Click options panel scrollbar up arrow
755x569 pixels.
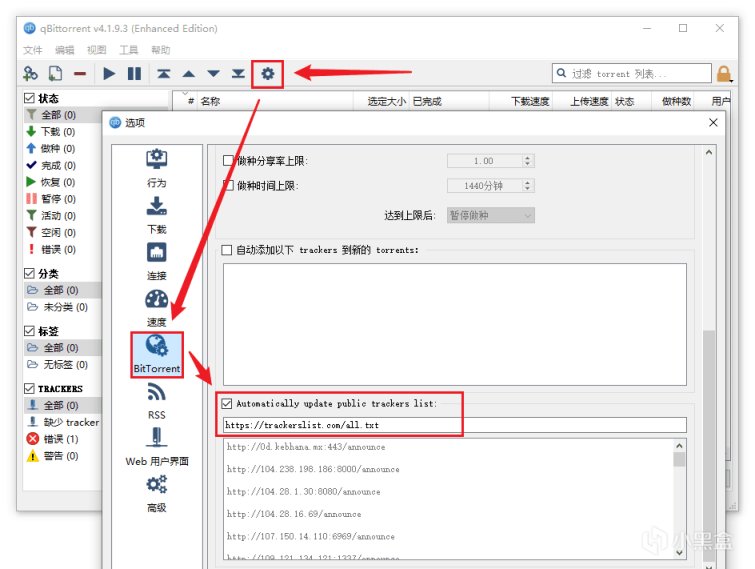(x=709, y=152)
